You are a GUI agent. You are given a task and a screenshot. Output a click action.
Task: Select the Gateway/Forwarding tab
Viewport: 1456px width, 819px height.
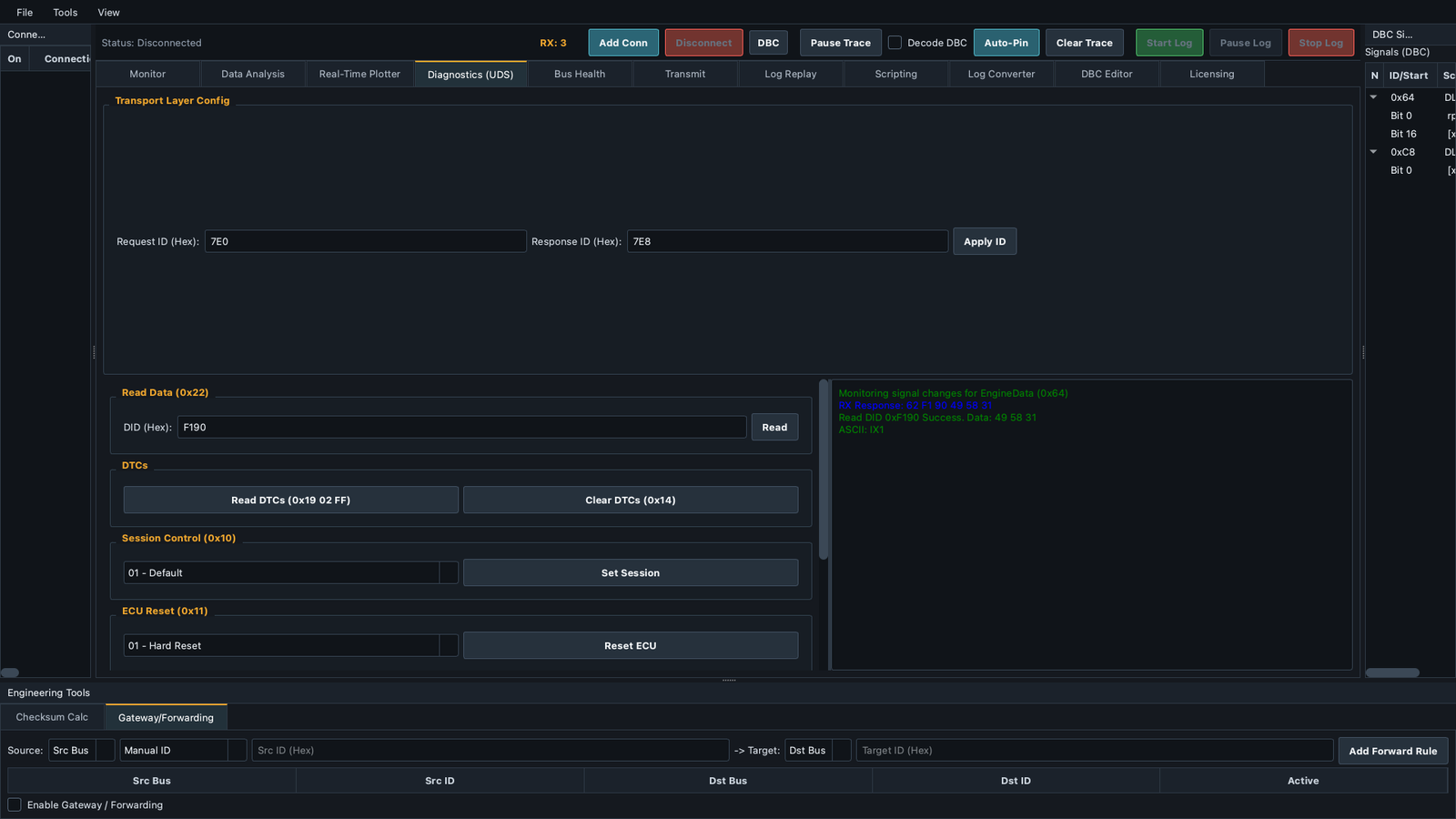click(166, 717)
